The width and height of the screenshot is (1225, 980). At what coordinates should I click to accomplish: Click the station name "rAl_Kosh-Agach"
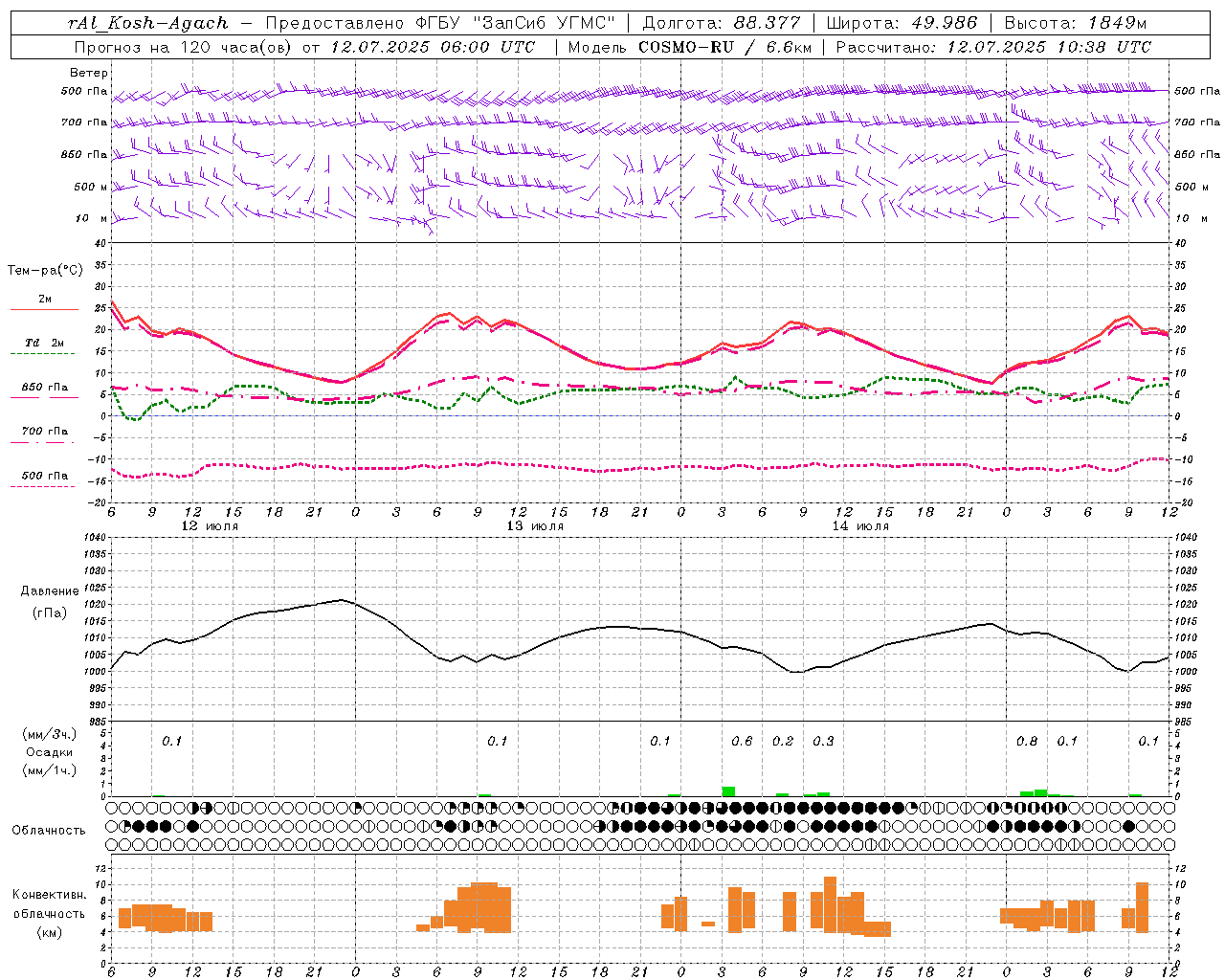point(148,23)
